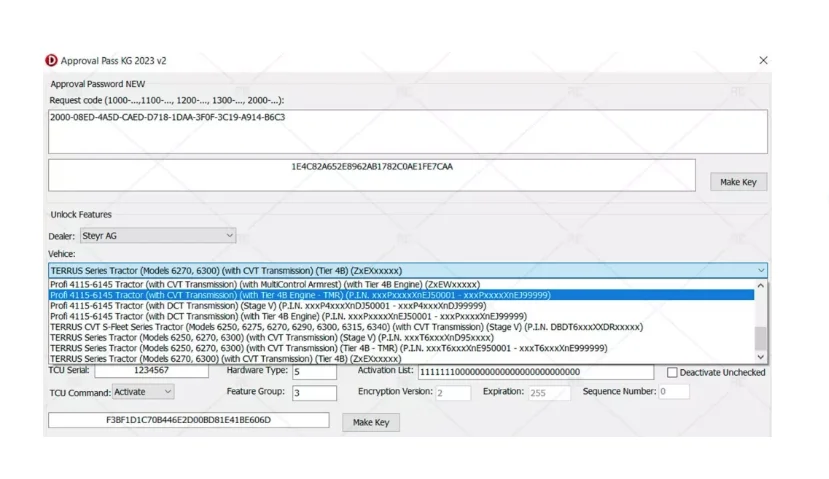Click the vehicle list scrollbar thumb
The height and width of the screenshot is (479, 829).
click(x=760, y=338)
